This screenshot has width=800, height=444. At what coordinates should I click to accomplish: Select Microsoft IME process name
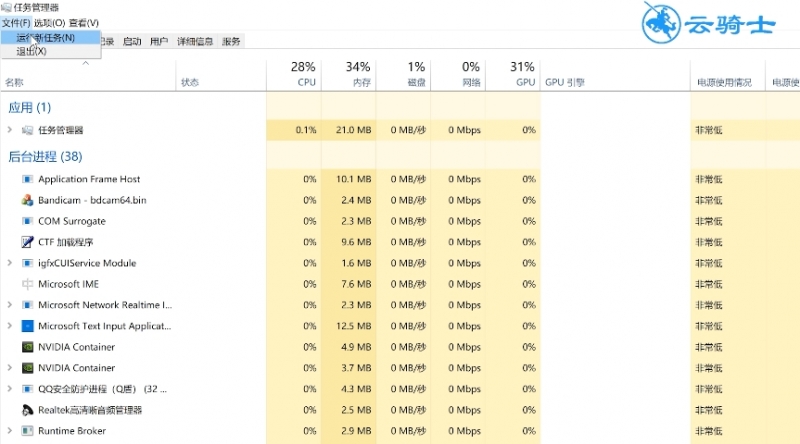(x=68, y=284)
